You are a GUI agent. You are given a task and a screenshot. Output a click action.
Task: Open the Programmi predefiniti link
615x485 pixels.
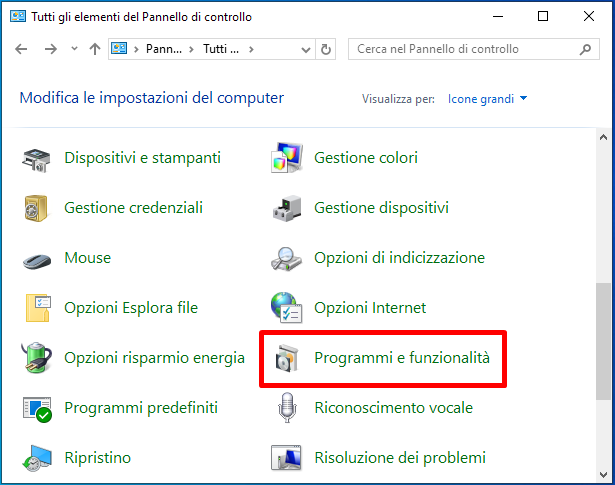click(x=141, y=408)
